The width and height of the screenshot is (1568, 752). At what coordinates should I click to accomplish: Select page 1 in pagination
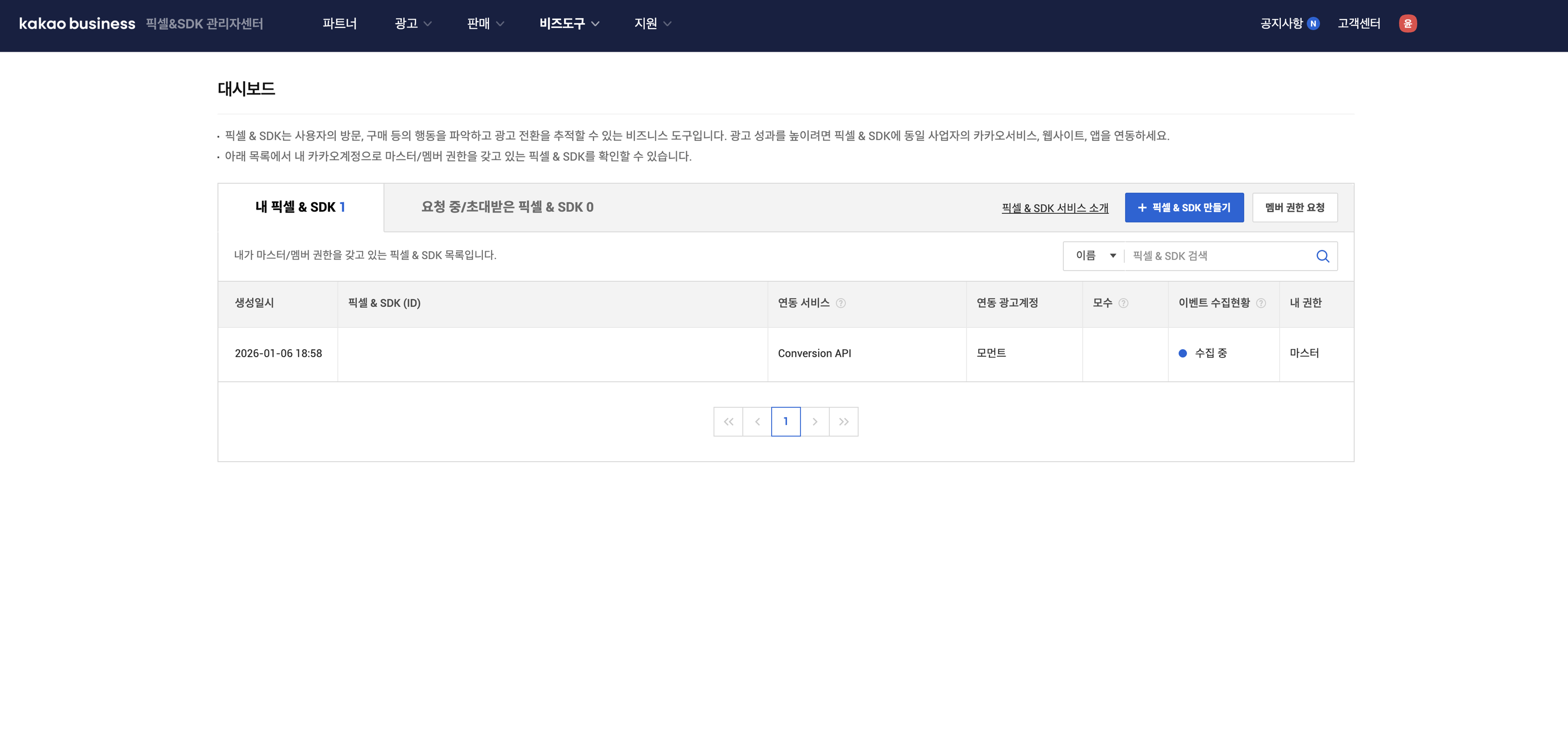tap(786, 422)
